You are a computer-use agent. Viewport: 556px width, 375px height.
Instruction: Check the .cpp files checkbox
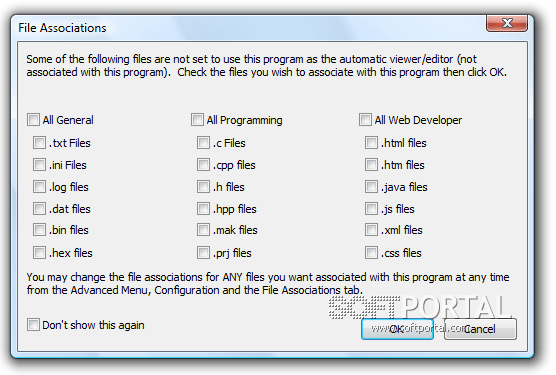204,165
